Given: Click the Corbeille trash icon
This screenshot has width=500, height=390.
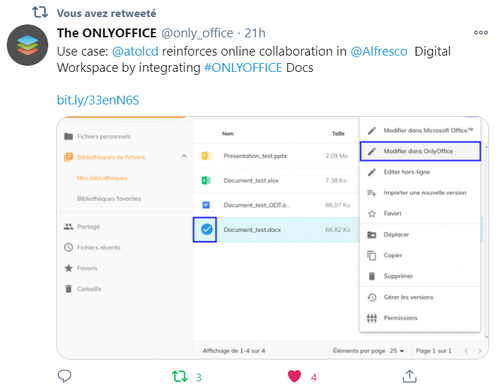Looking at the screenshot, I should [x=68, y=289].
